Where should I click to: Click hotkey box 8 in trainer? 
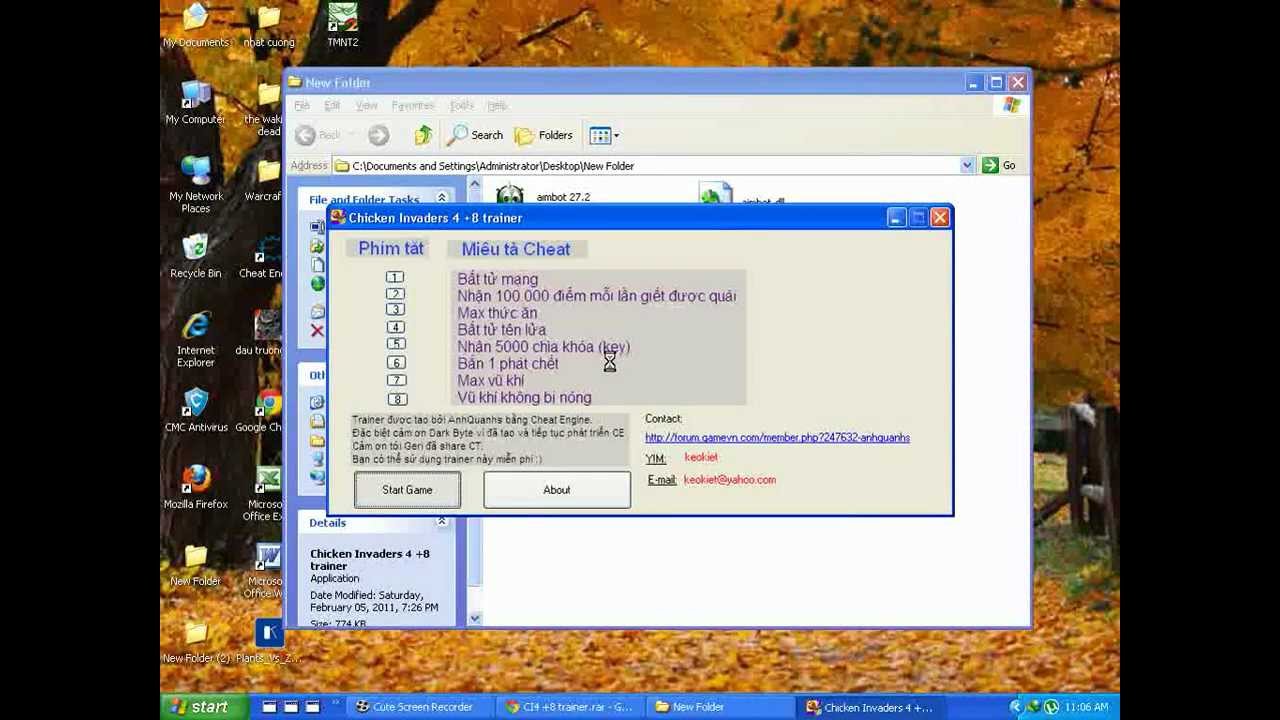(396, 399)
